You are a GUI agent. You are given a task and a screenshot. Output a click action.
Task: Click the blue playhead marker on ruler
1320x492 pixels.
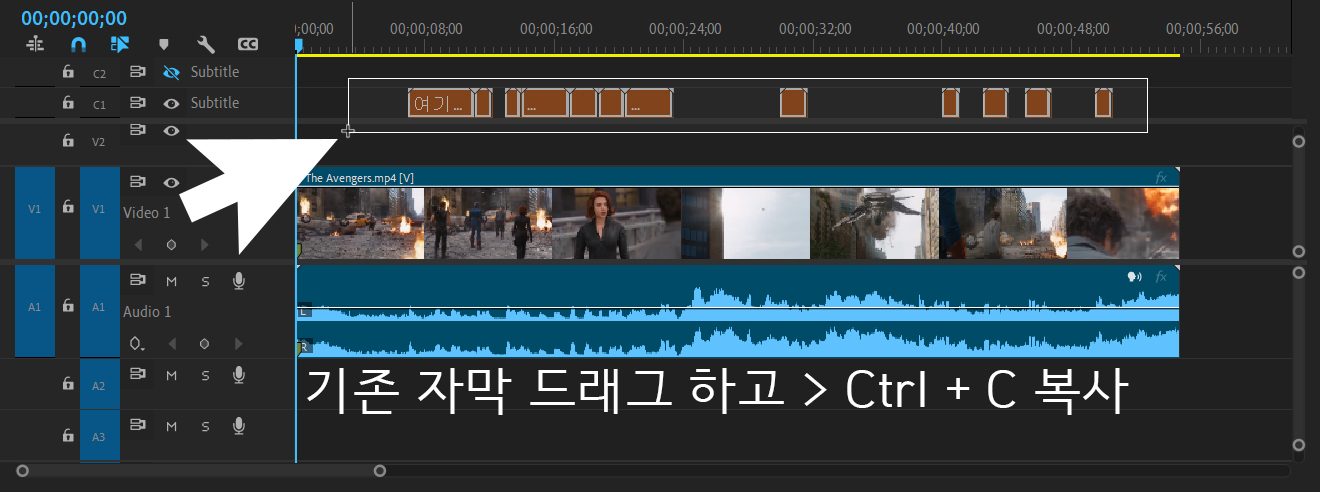pyautogui.click(x=298, y=45)
